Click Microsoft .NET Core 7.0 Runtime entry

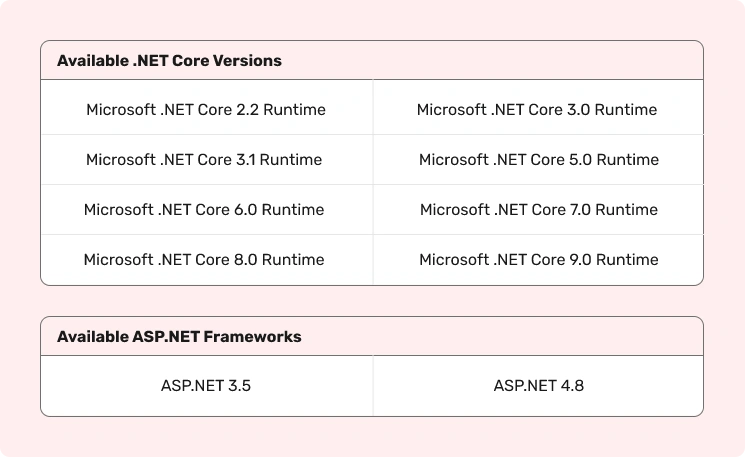click(539, 210)
